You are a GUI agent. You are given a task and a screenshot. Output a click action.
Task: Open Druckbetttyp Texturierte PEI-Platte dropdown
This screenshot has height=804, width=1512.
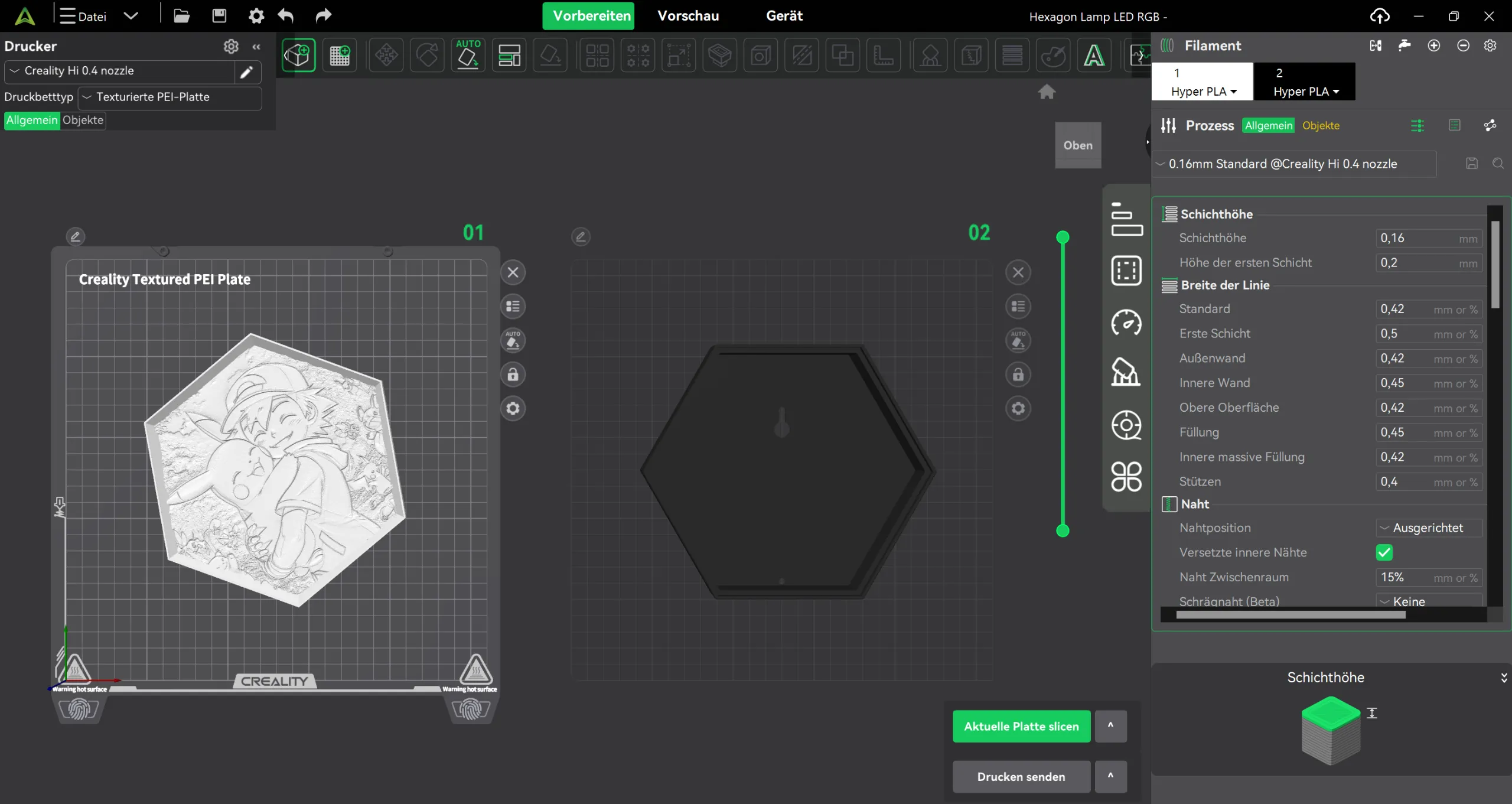170,97
